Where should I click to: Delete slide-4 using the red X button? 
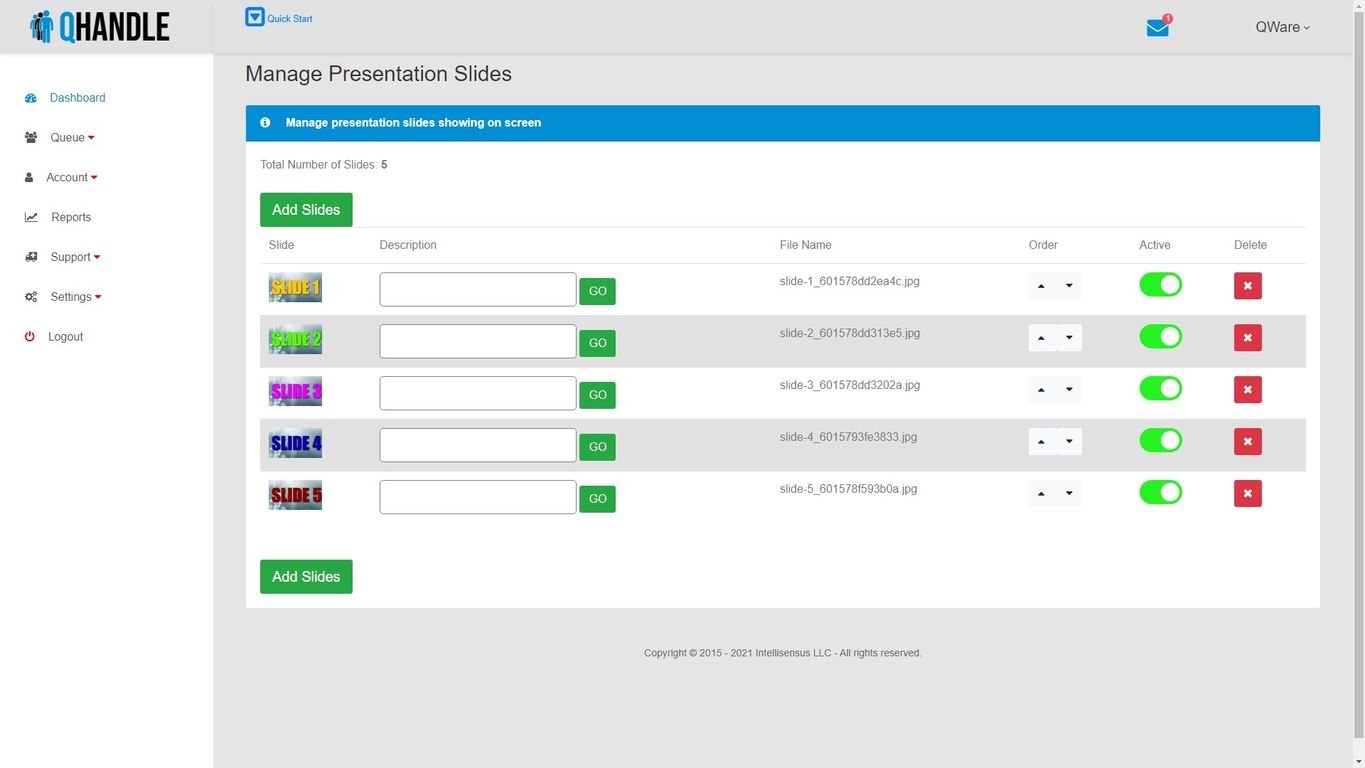click(x=1247, y=442)
